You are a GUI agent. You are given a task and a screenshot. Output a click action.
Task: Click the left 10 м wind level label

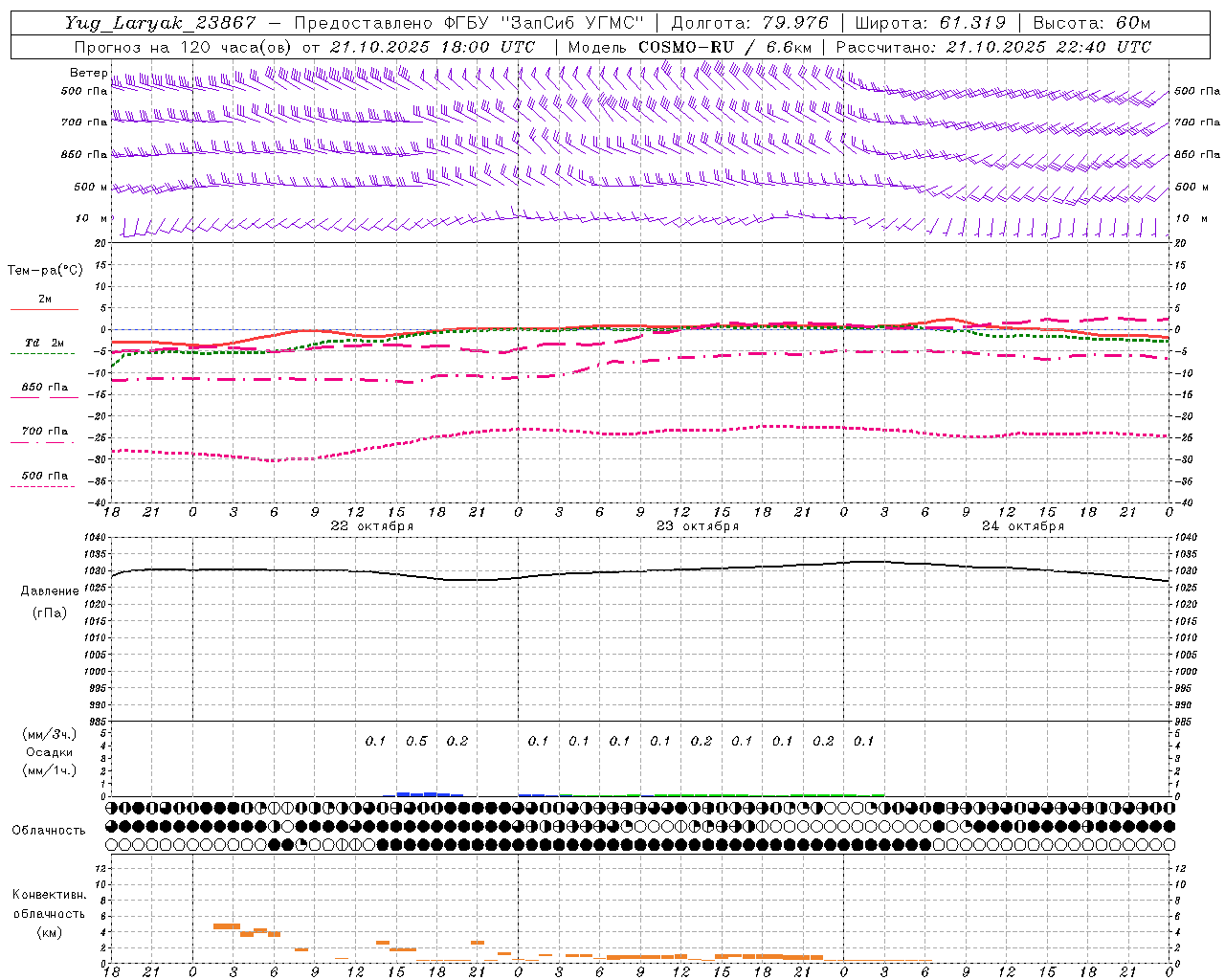tap(92, 218)
